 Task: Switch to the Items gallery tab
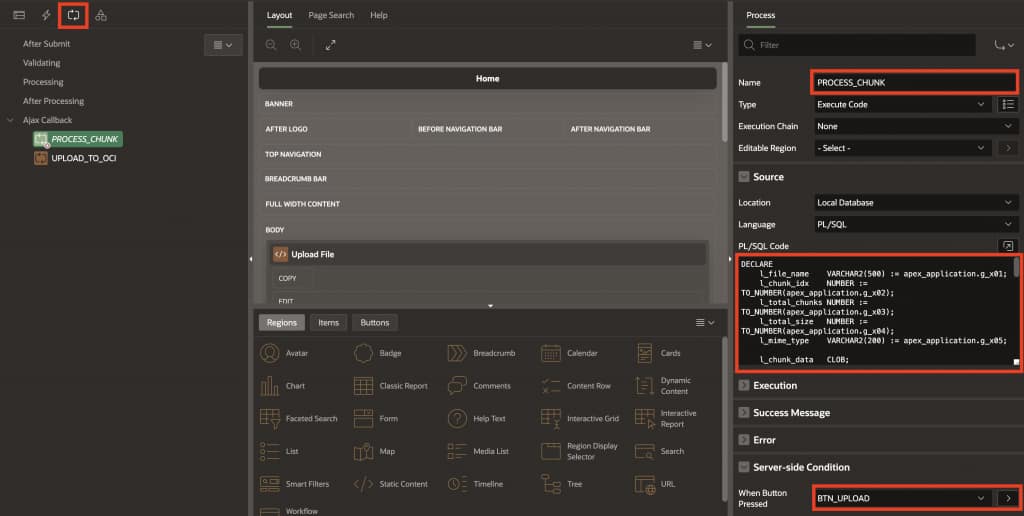tap(328, 323)
